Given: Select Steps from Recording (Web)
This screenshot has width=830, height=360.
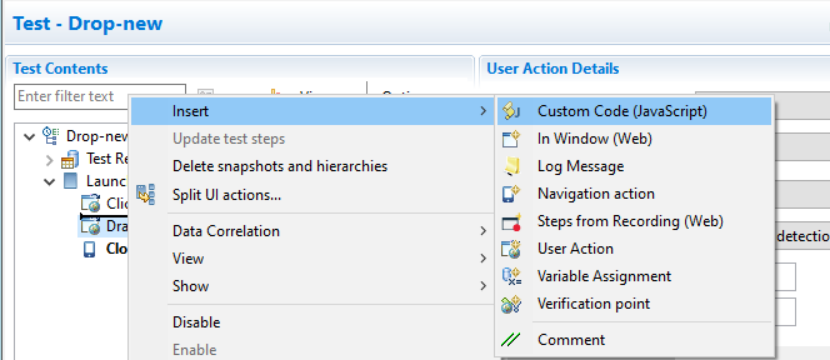Looking at the screenshot, I should pyautogui.click(x=634, y=221).
